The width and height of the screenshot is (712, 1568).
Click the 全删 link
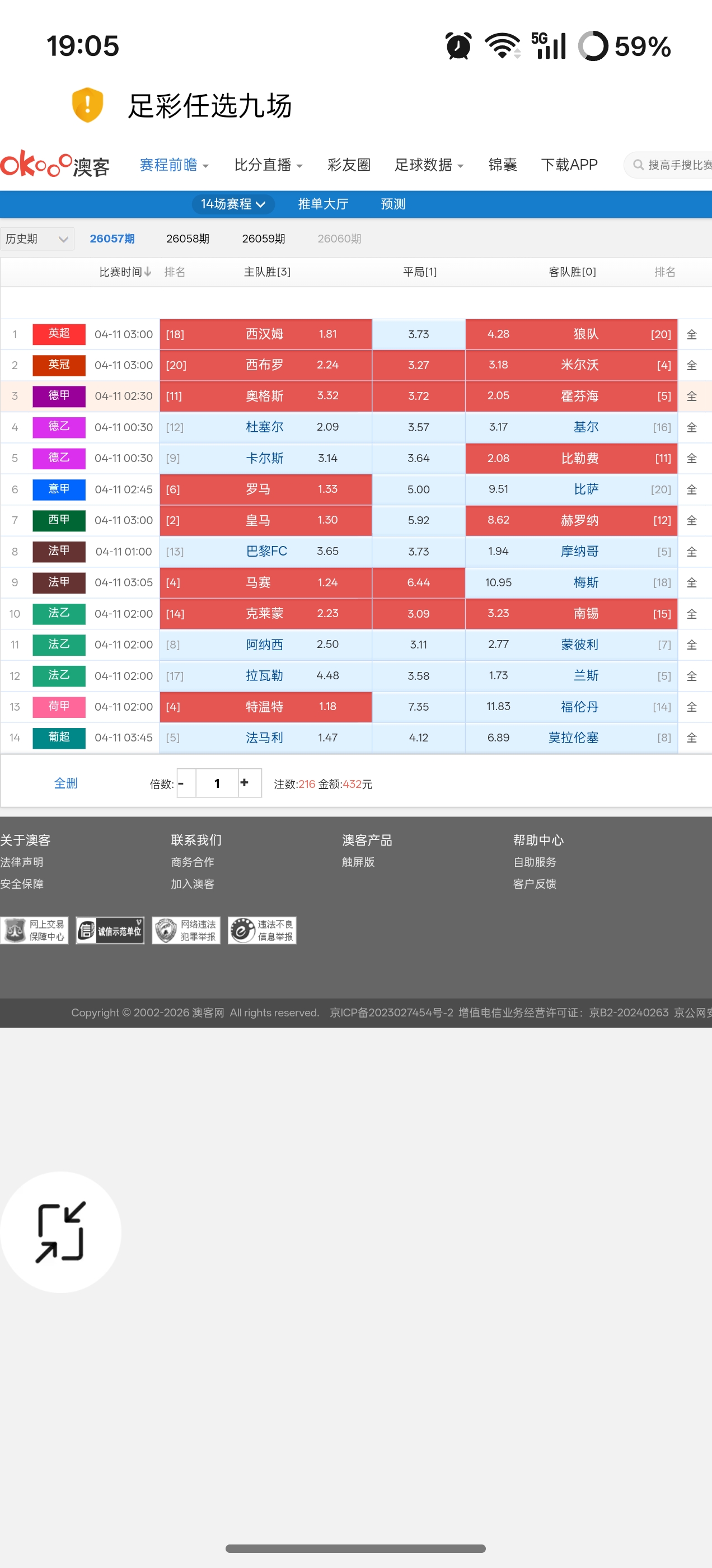pyautogui.click(x=65, y=783)
